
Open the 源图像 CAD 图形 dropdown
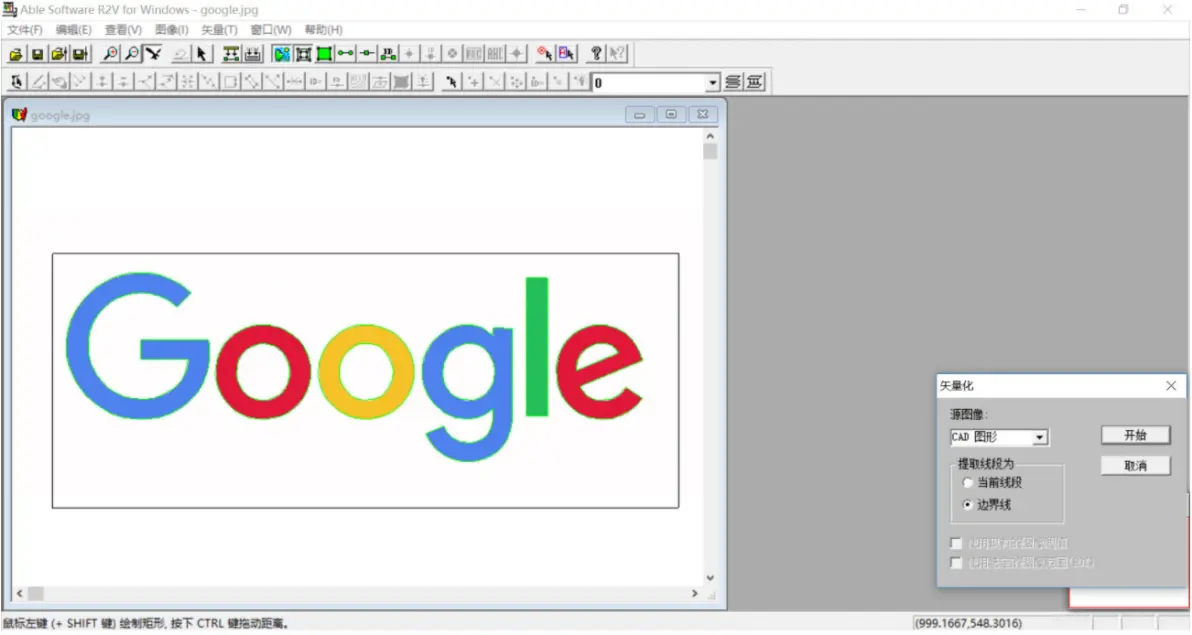[1039, 437]
